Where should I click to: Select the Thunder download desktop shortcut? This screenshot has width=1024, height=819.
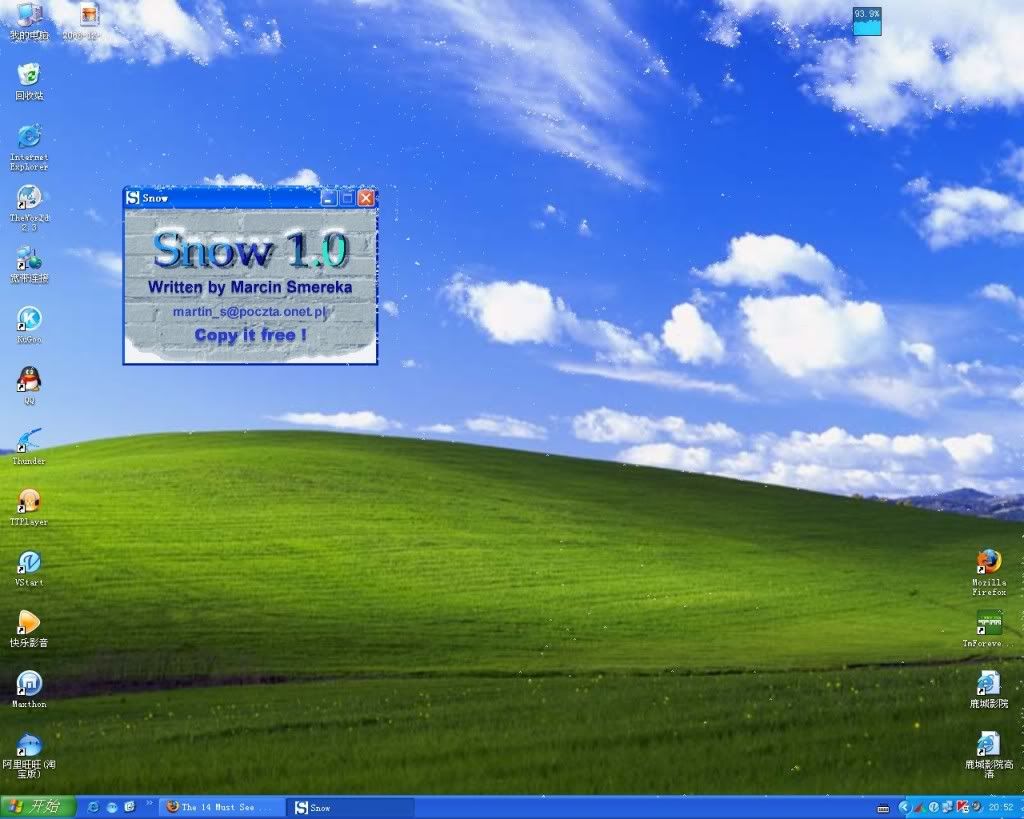29,447
